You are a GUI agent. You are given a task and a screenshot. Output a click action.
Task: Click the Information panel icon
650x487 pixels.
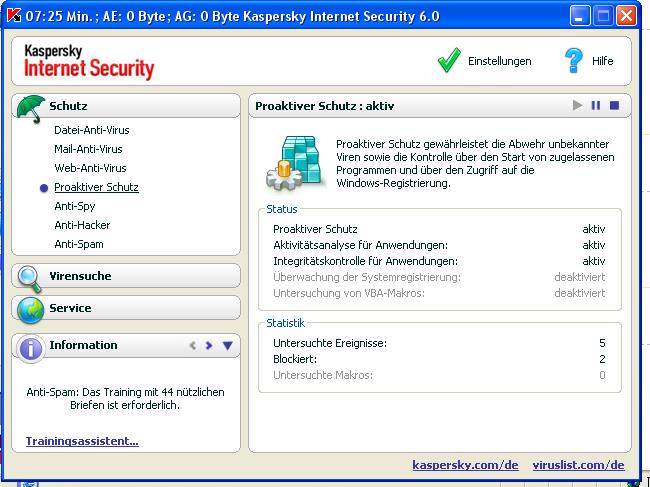31,347
